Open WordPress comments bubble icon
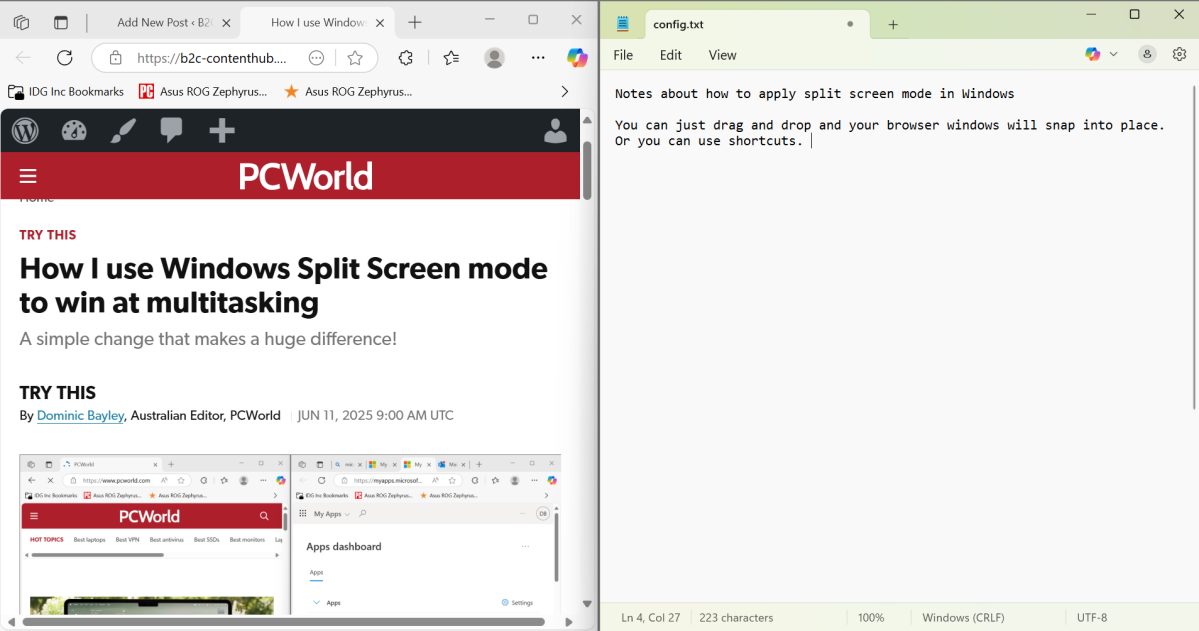The image size is (1199, 631). point(171,131)
